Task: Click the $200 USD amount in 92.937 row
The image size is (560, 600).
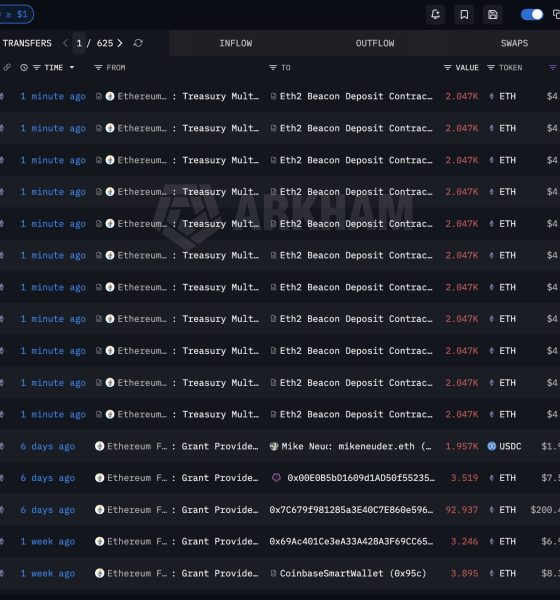Action: click(545, 510)
